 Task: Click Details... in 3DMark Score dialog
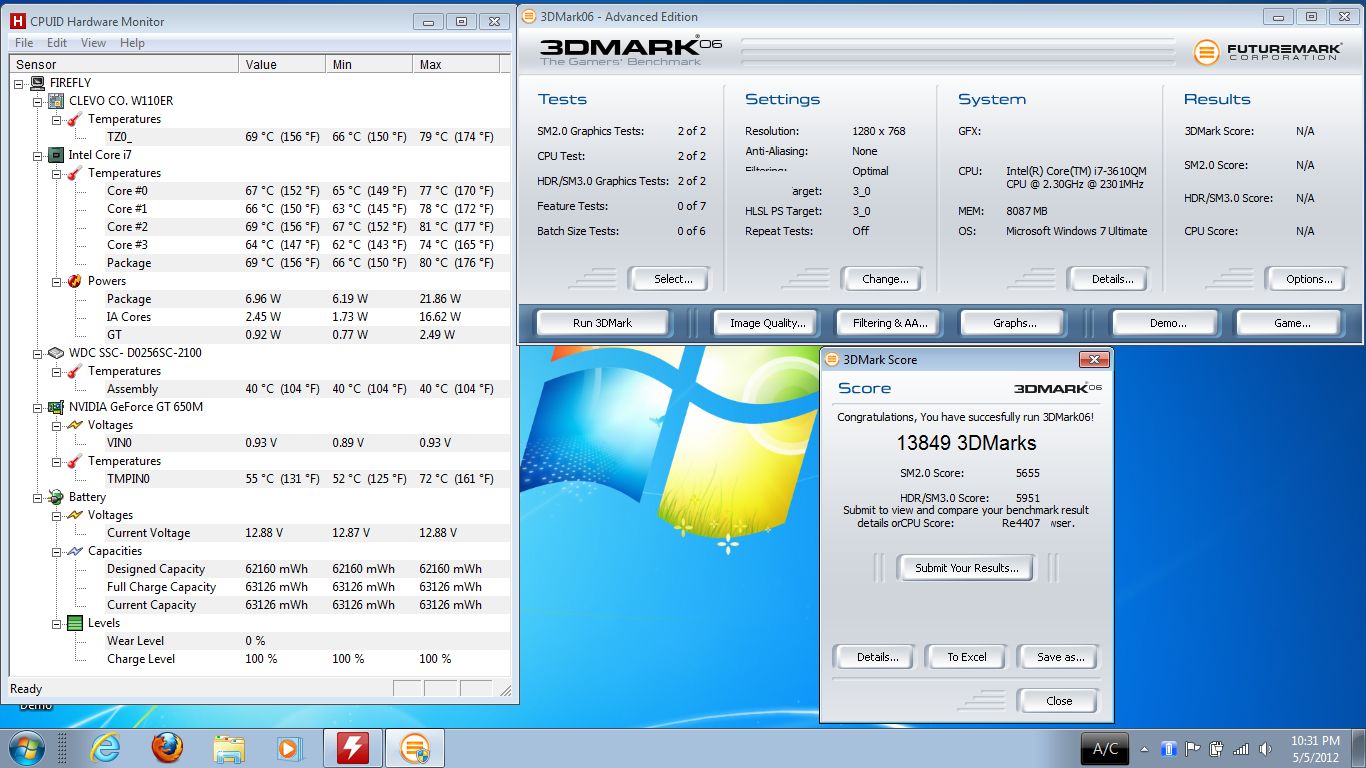pyautogui.click(x=873, y=657)
